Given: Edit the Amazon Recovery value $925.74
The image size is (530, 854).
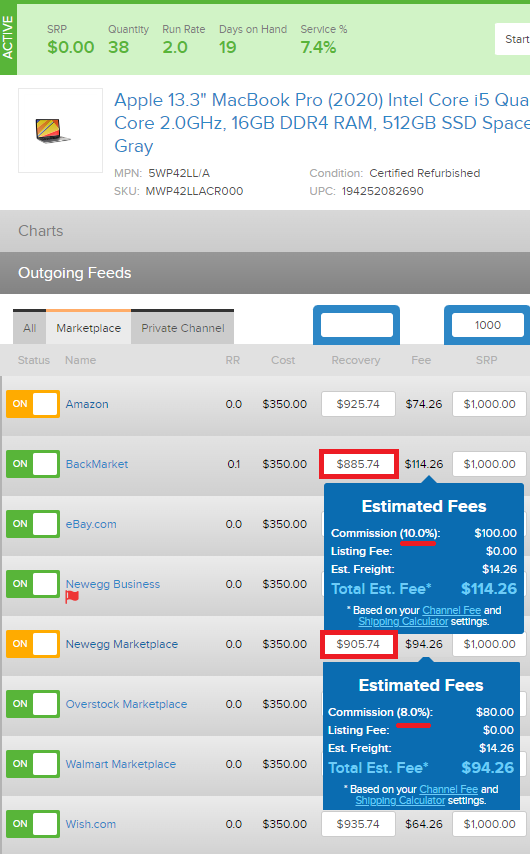Looking at the screenshot, I should click(x=358, y=404).
